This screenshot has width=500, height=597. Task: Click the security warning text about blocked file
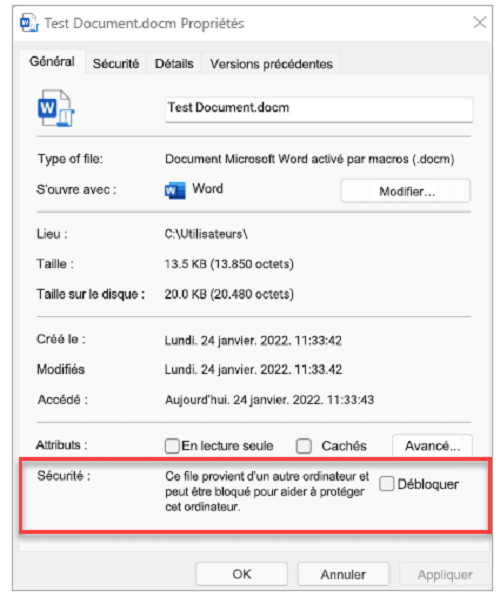pyautogui.click(x=267, y=492)
